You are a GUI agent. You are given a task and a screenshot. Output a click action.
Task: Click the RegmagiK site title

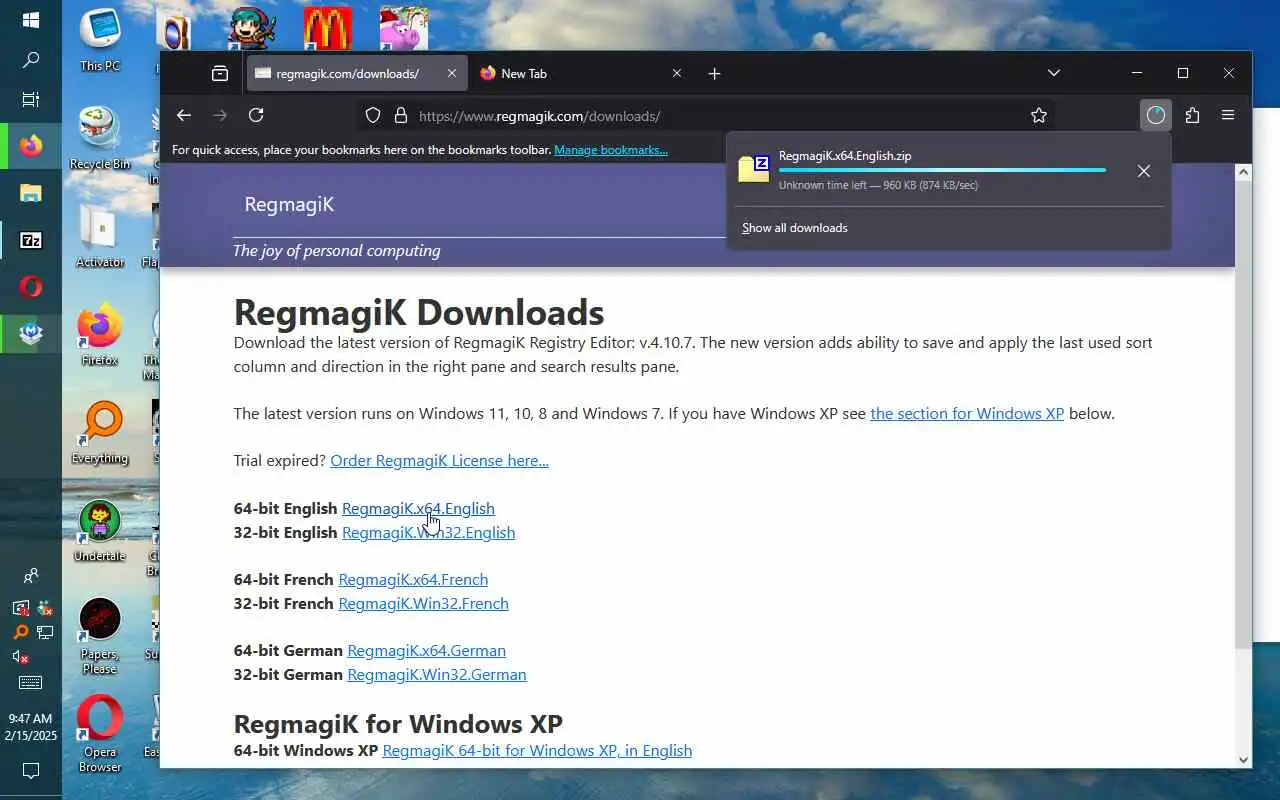tap(289, 204)
